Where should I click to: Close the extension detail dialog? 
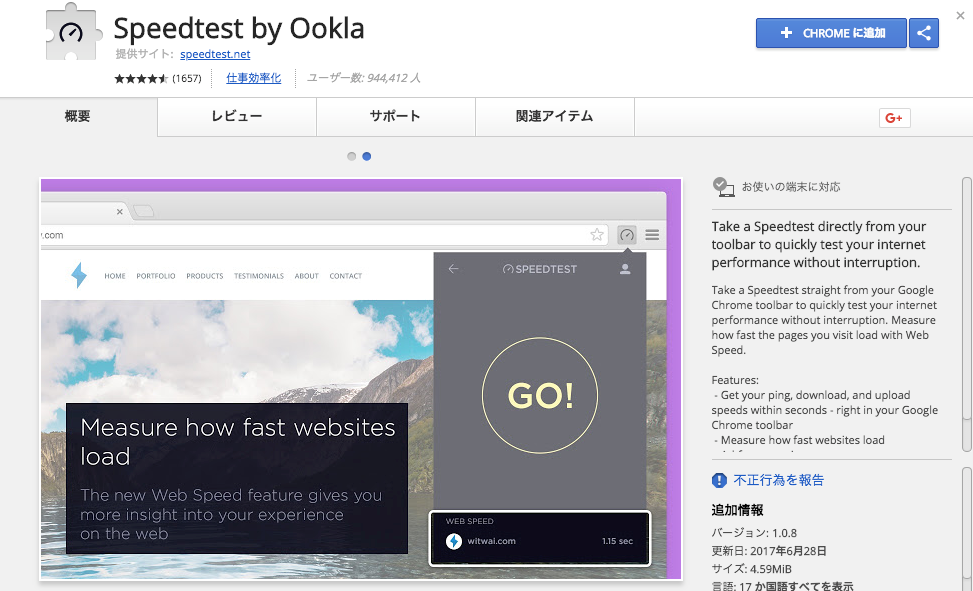[x=960, y=15]
